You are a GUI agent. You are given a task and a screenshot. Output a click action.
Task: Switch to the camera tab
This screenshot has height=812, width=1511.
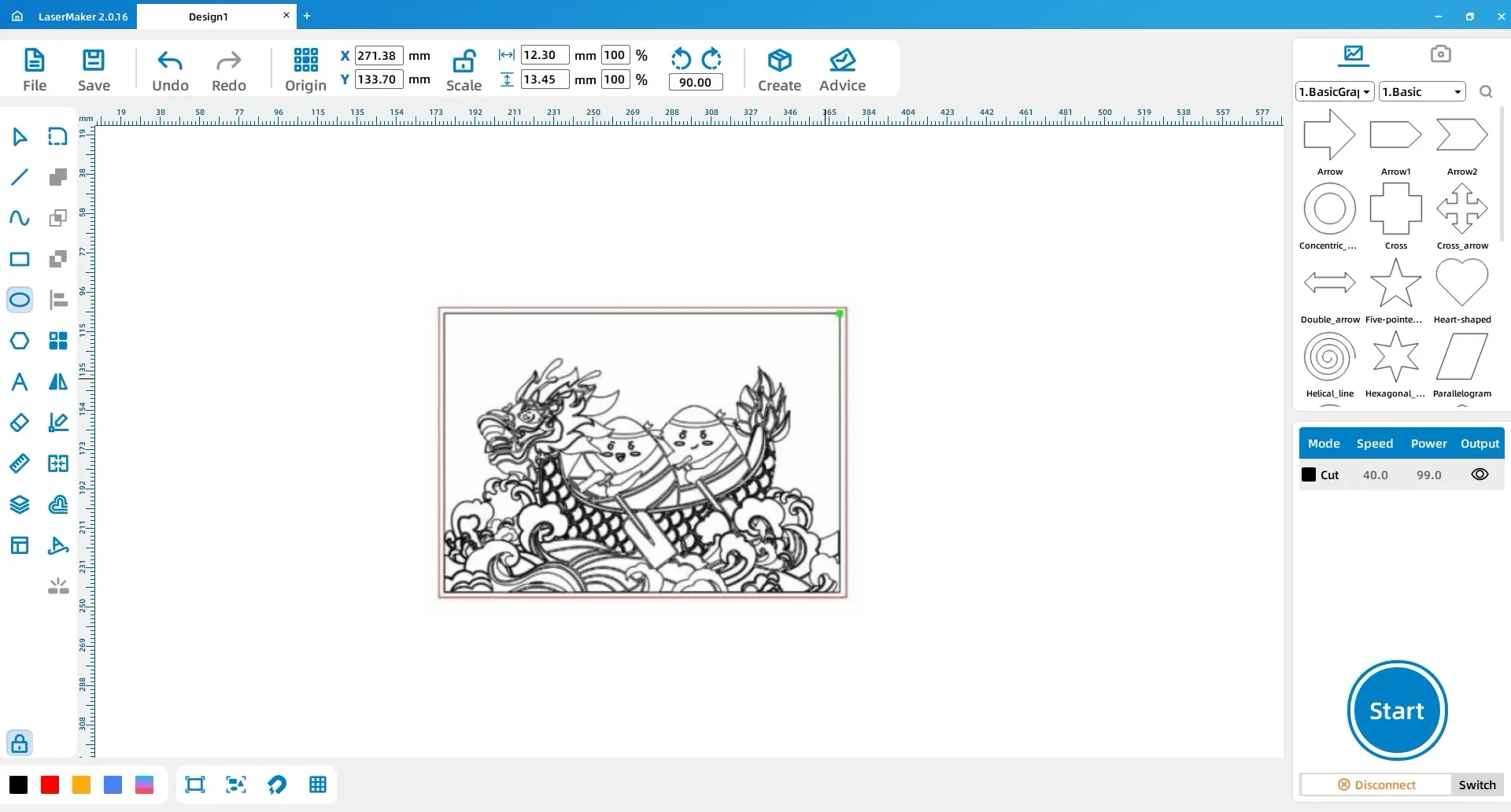(x=1440, y=54)
